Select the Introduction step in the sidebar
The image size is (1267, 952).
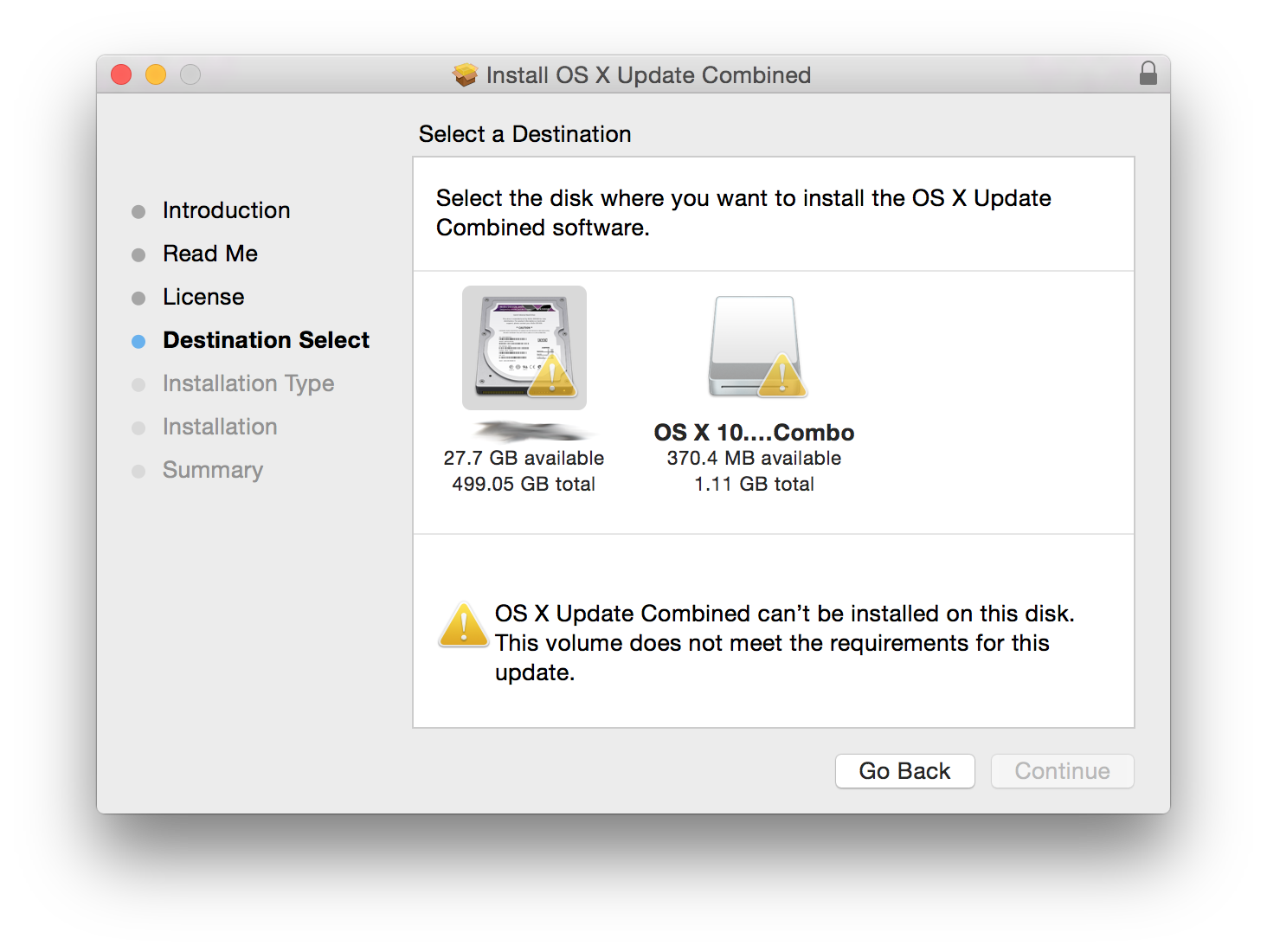coord(226,210)
